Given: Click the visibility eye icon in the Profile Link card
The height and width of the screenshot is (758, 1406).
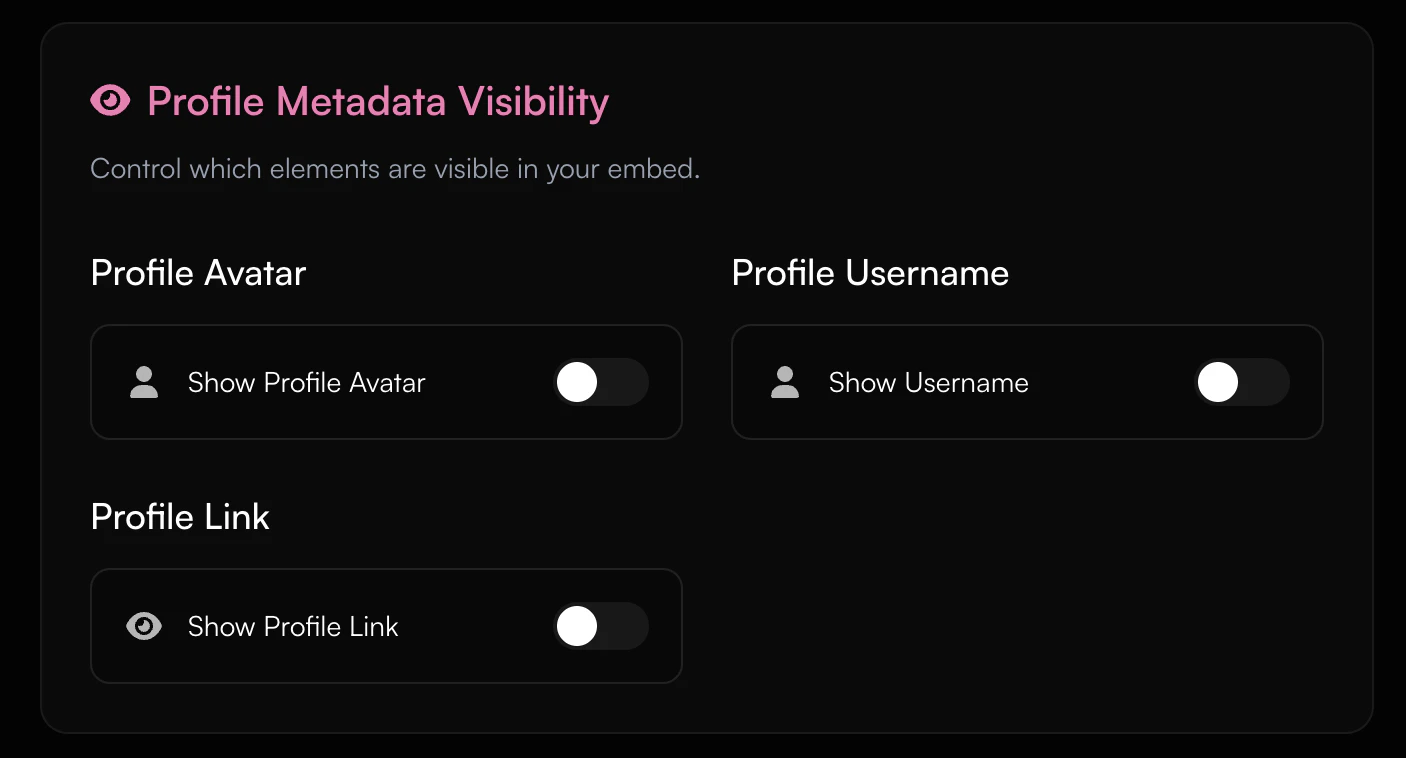Looking at the screenshot, I should point(143,626).
